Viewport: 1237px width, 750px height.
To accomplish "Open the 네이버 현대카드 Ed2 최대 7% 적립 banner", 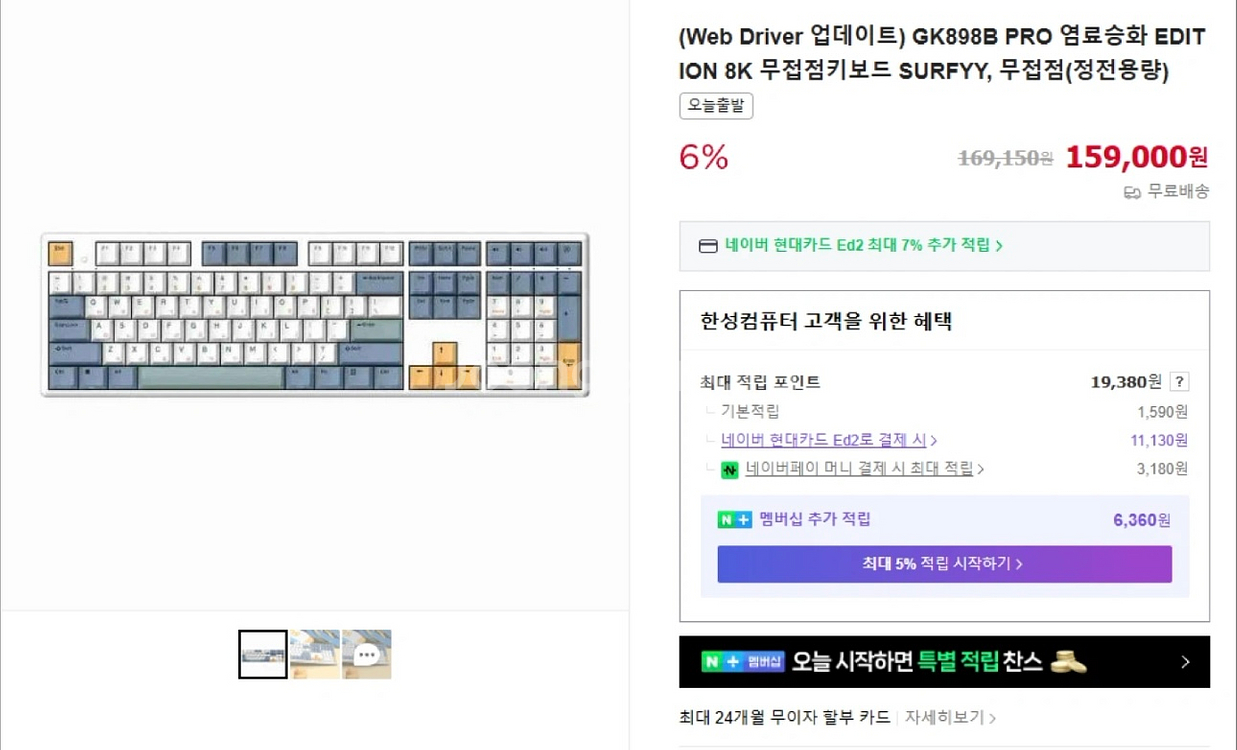I will (x=944, y=245).
